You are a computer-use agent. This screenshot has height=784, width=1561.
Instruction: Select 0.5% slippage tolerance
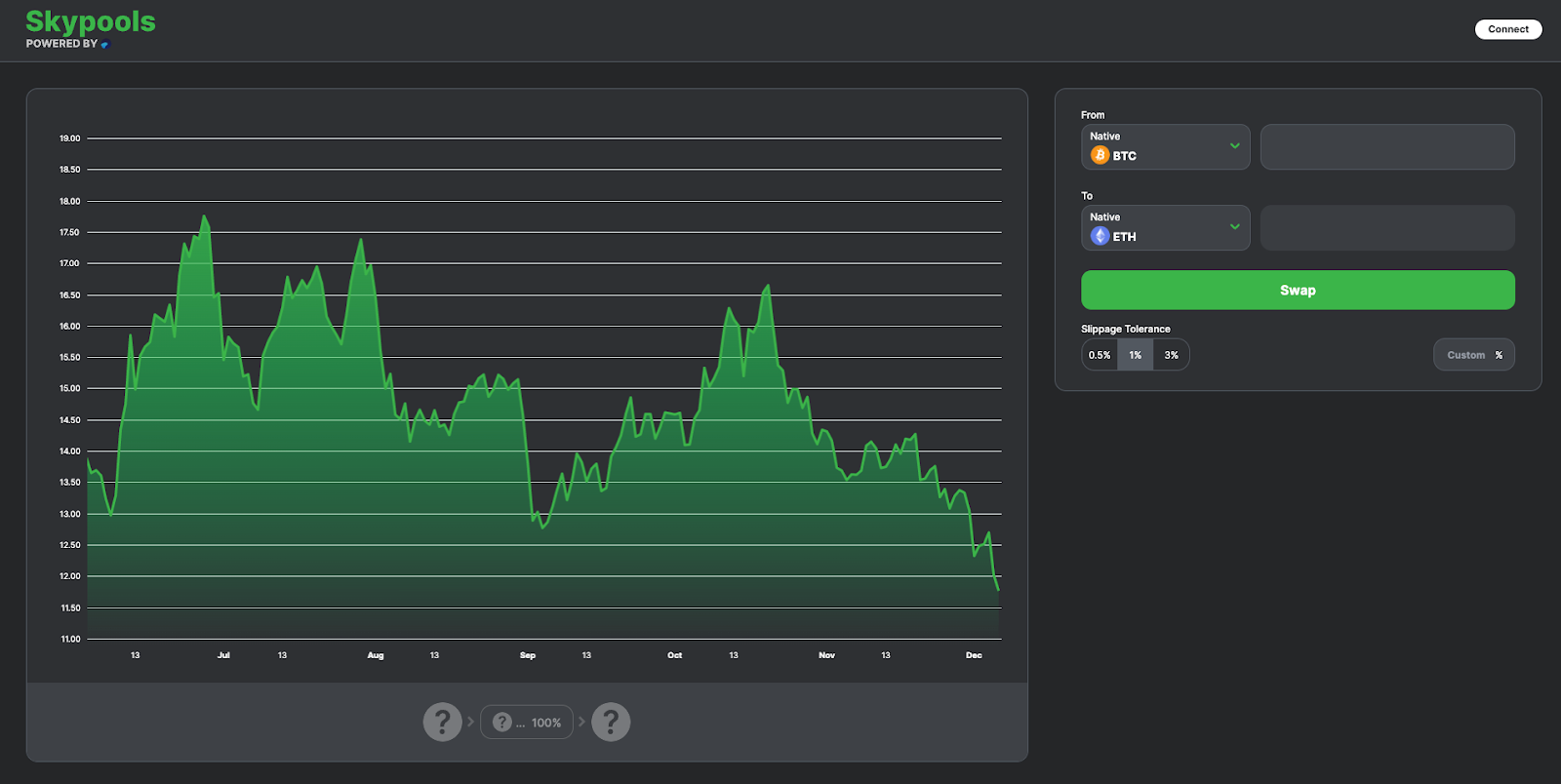click(1100, 355)
